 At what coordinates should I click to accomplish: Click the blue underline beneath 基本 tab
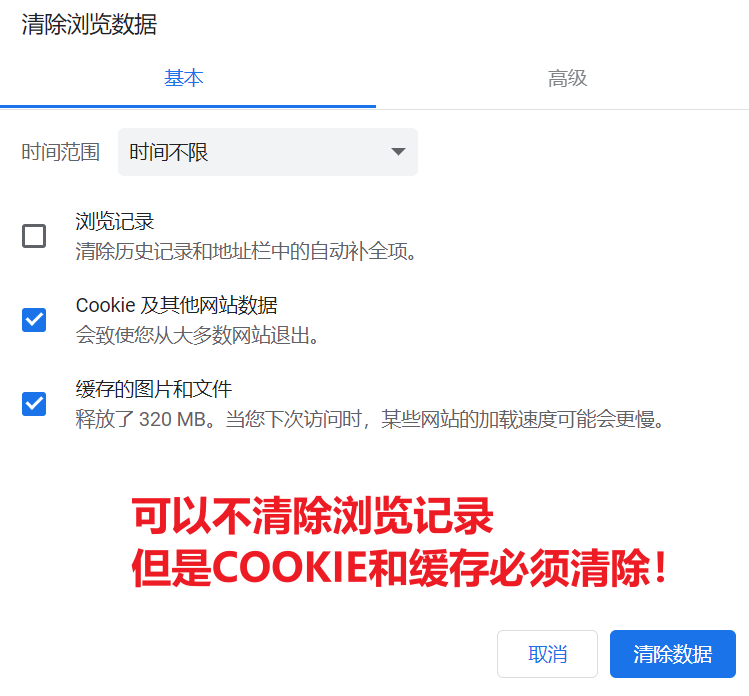pos(188,106)
